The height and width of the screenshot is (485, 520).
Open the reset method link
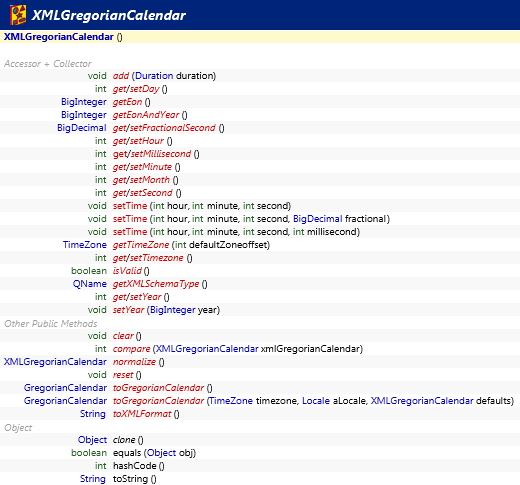123,375
